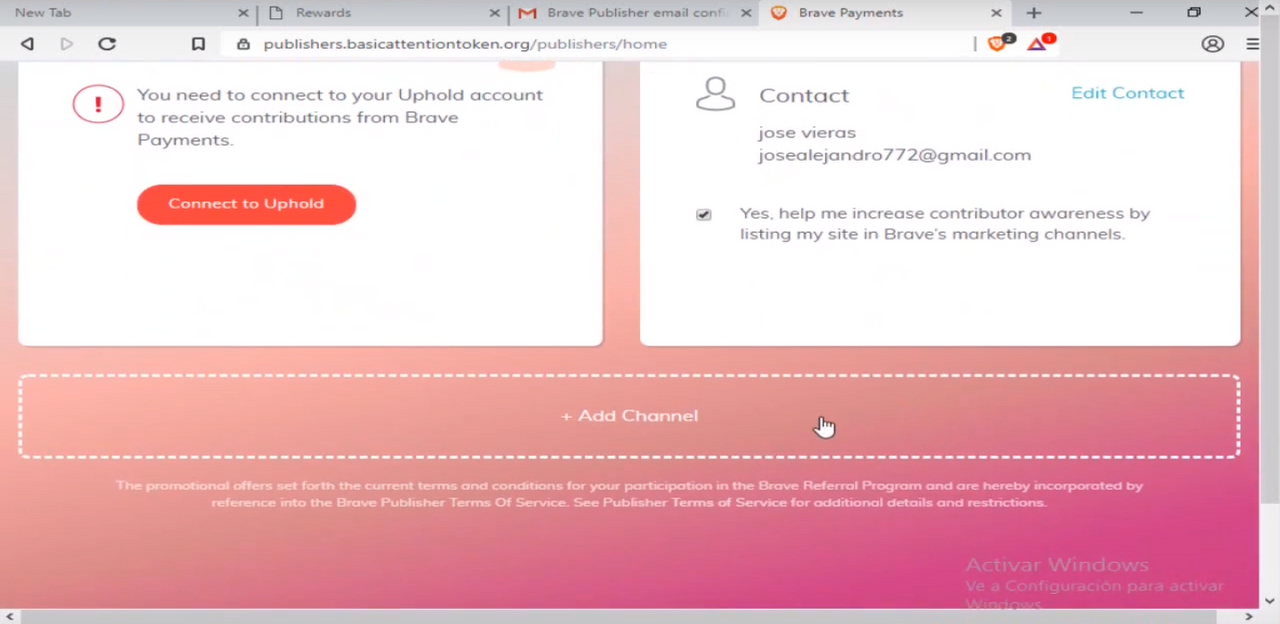Restore down the browser window
The image size is (1280, 624).
1194,13
